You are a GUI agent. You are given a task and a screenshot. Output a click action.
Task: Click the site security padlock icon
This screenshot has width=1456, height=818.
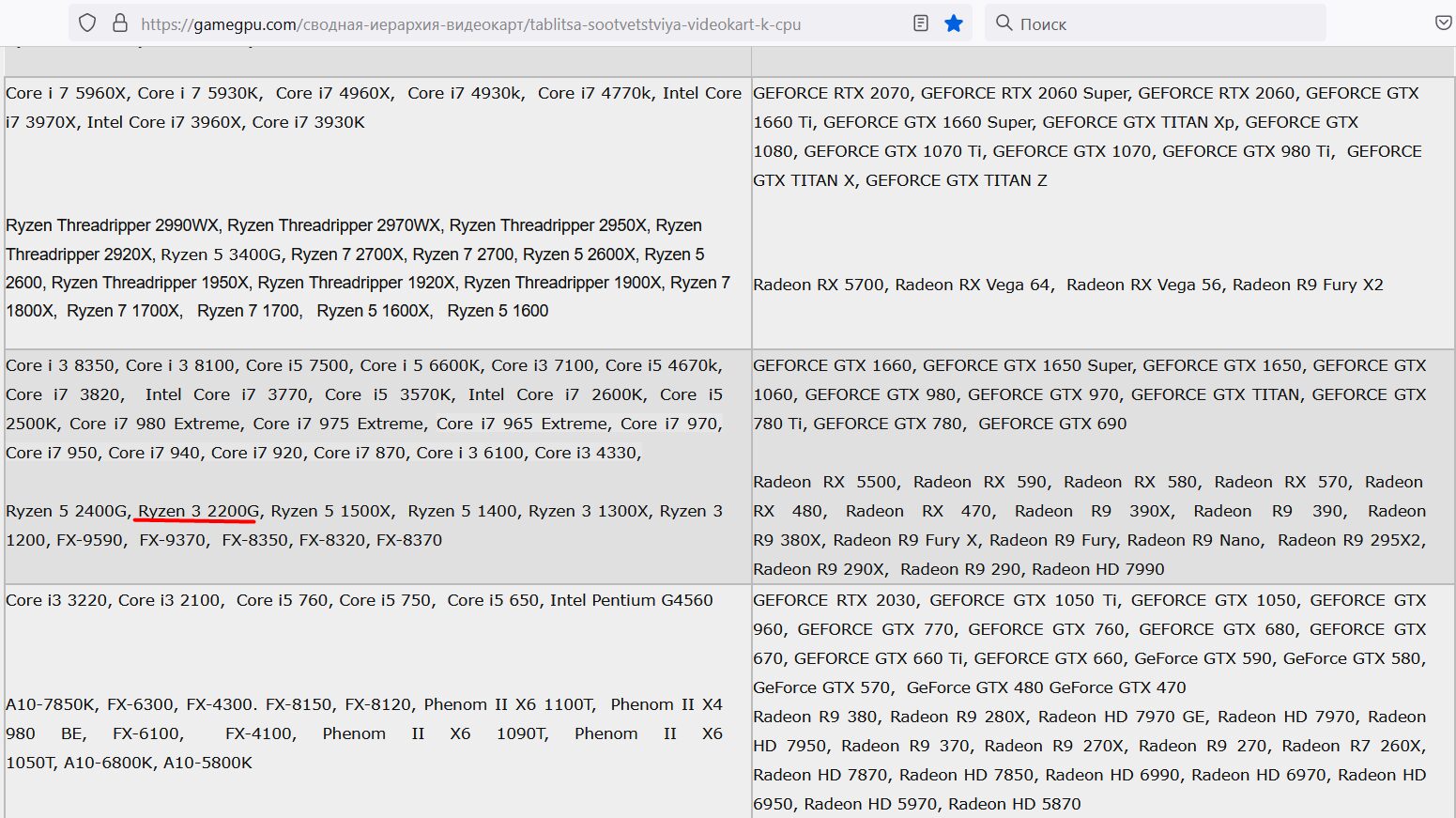(x=119, y=23)
